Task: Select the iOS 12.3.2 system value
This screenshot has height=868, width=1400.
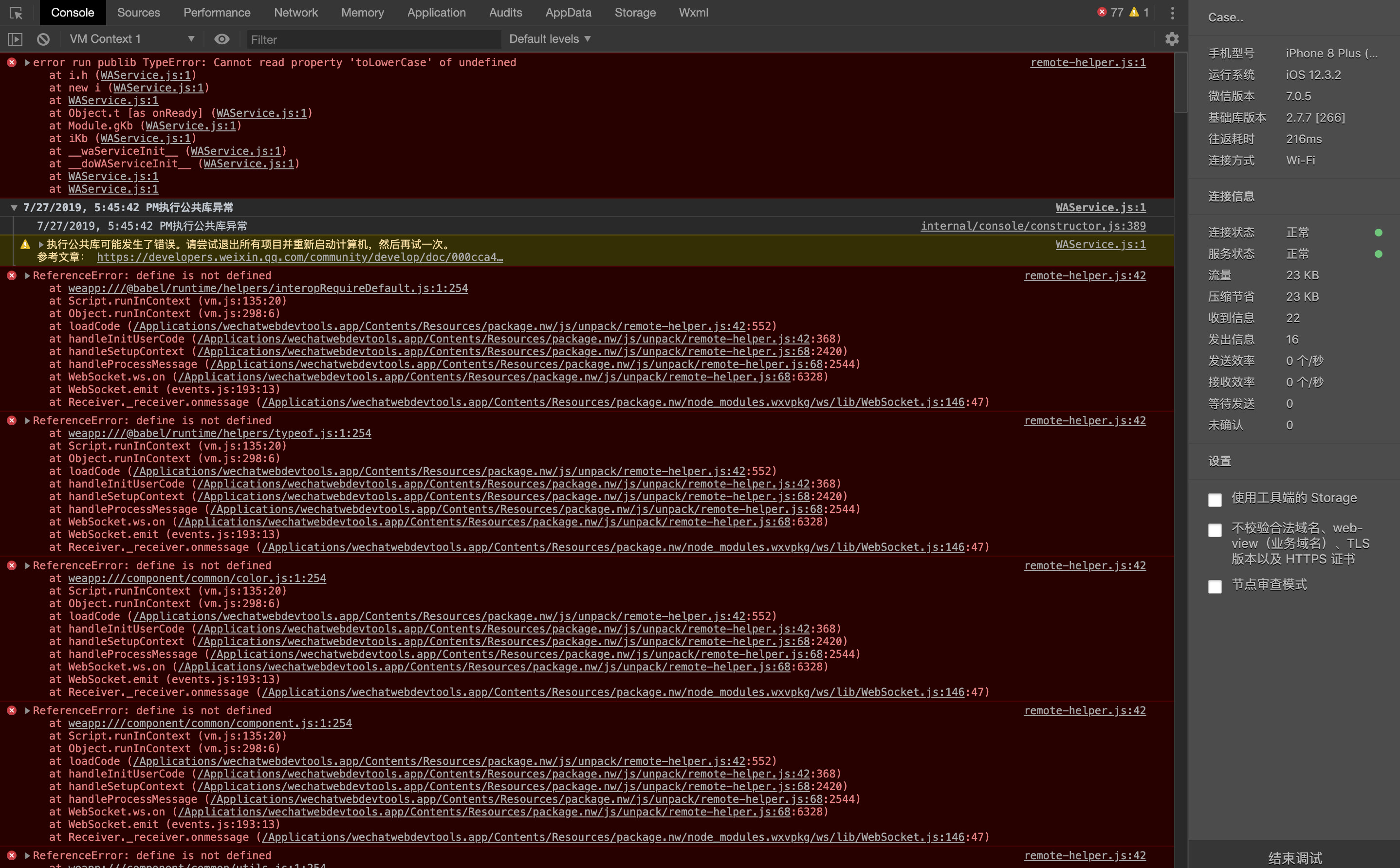Action: click(x=1313, y=74)
